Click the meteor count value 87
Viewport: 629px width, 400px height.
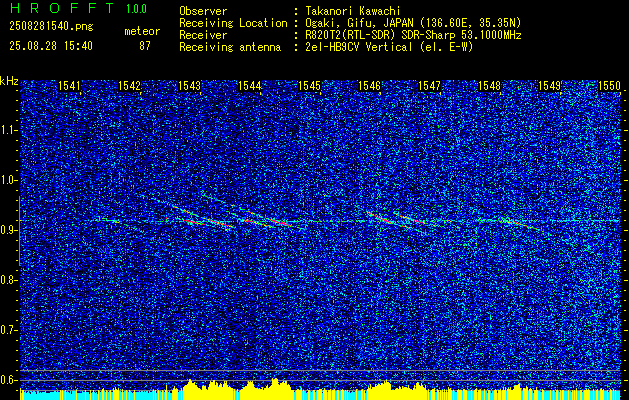pos(145,46)
